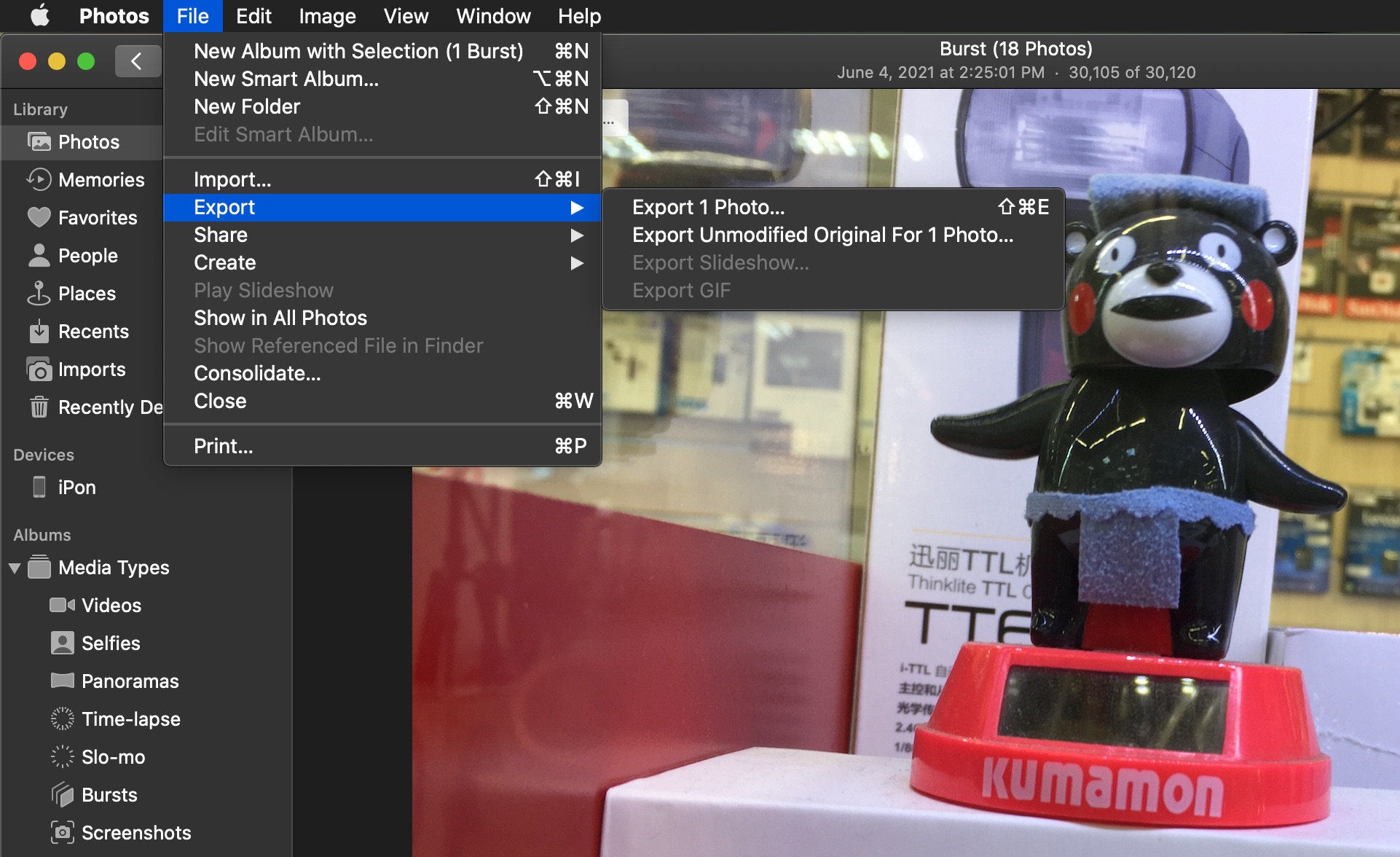Expand the Create submenu arrow
The width and height of the screenshot is (1400, 857).
click(577, 263)
